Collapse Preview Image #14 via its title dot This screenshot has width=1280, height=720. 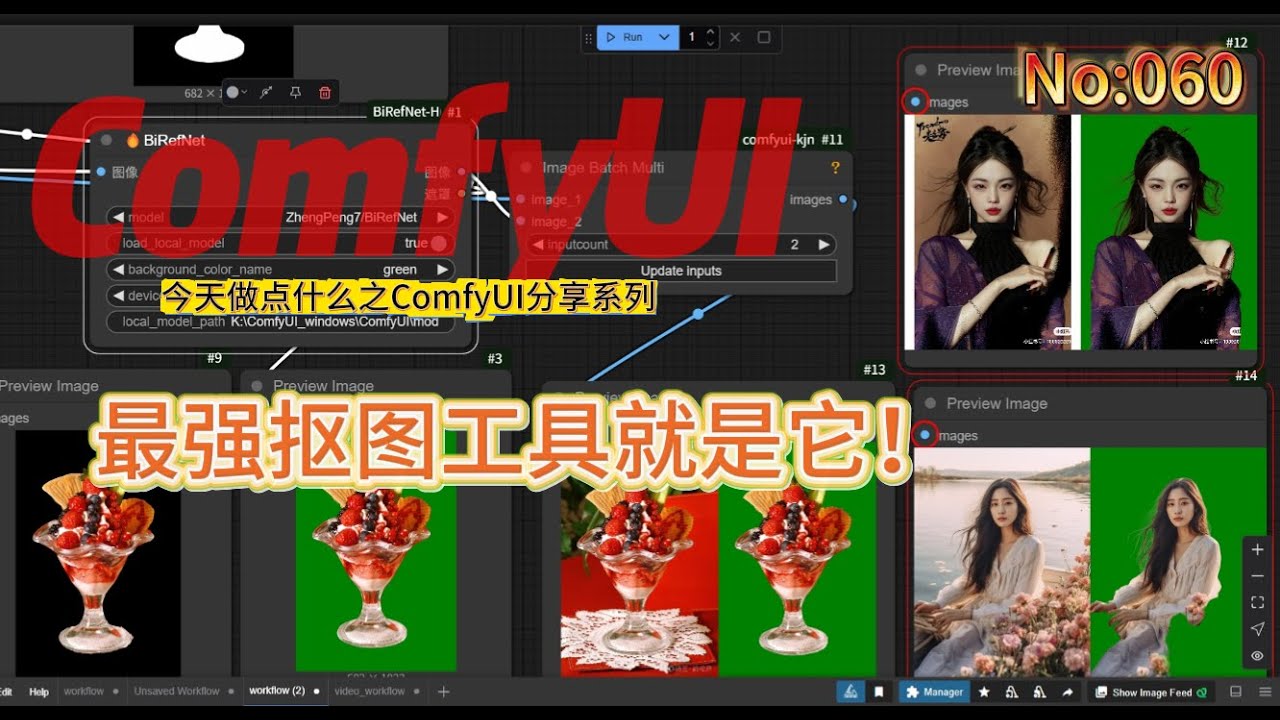point(930,403)
